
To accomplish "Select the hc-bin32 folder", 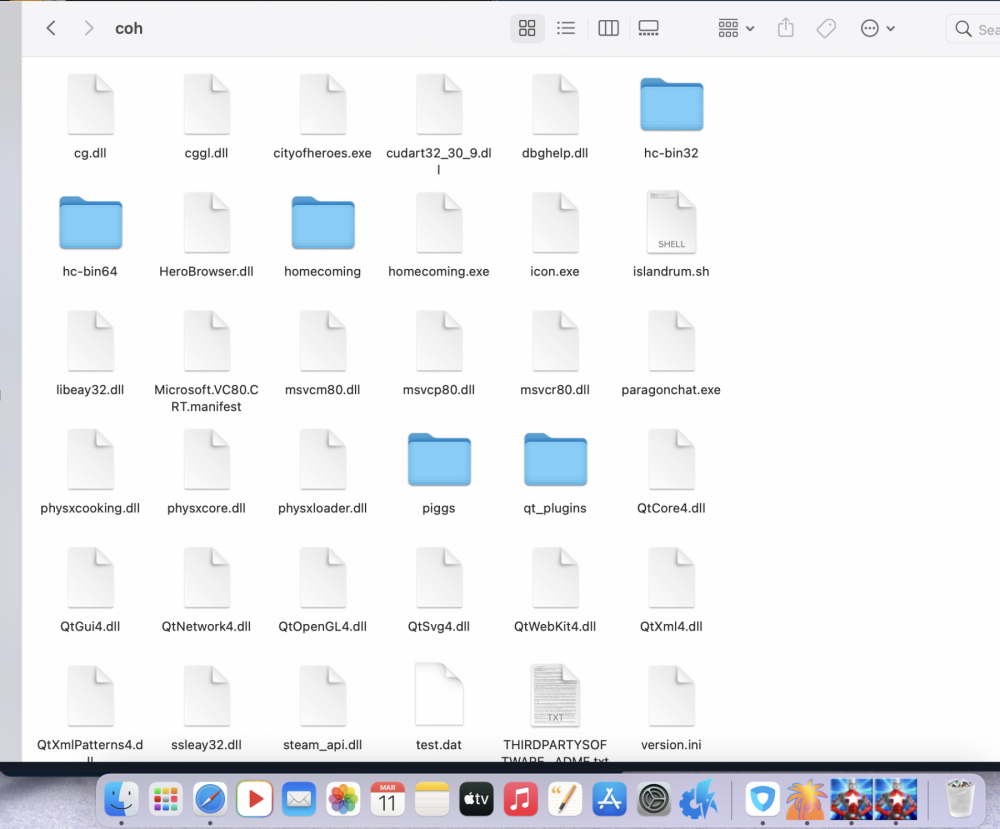I will [x=671, y=105].
